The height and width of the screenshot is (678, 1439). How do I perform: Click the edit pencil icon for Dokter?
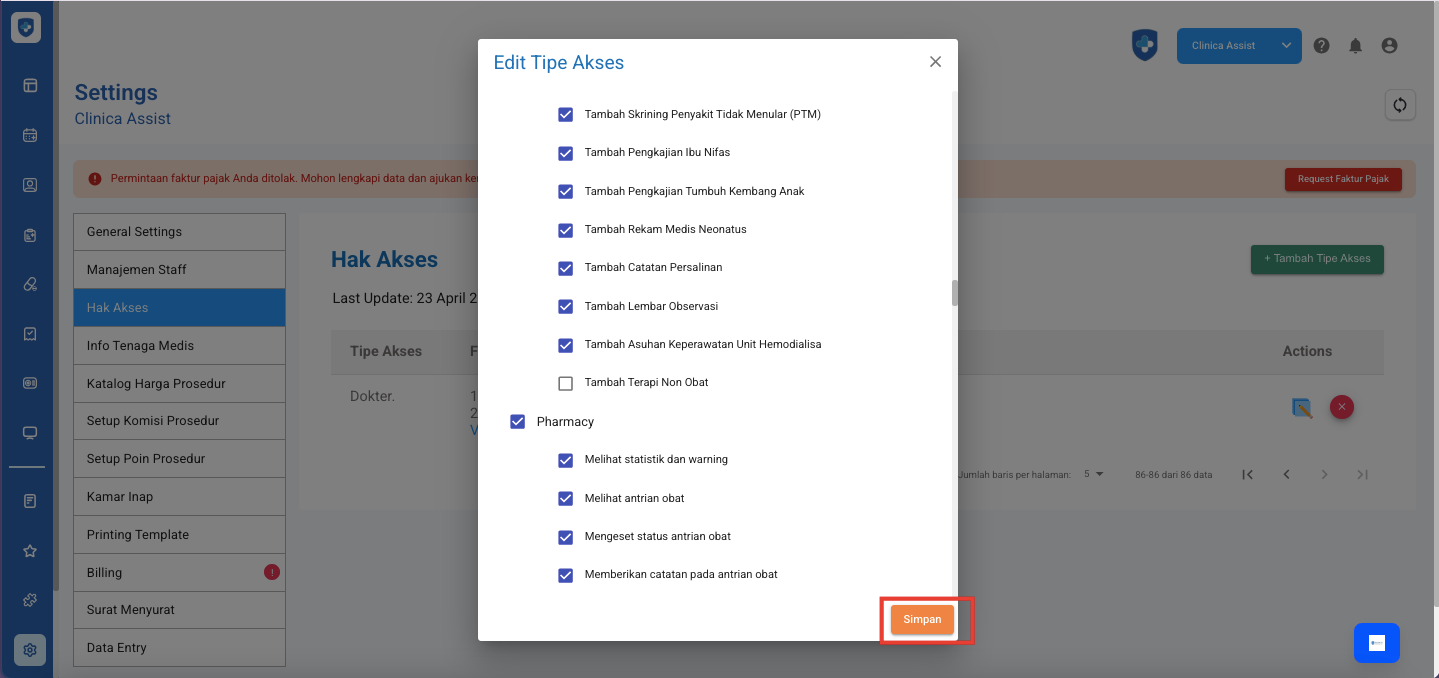click(1301, 407)
